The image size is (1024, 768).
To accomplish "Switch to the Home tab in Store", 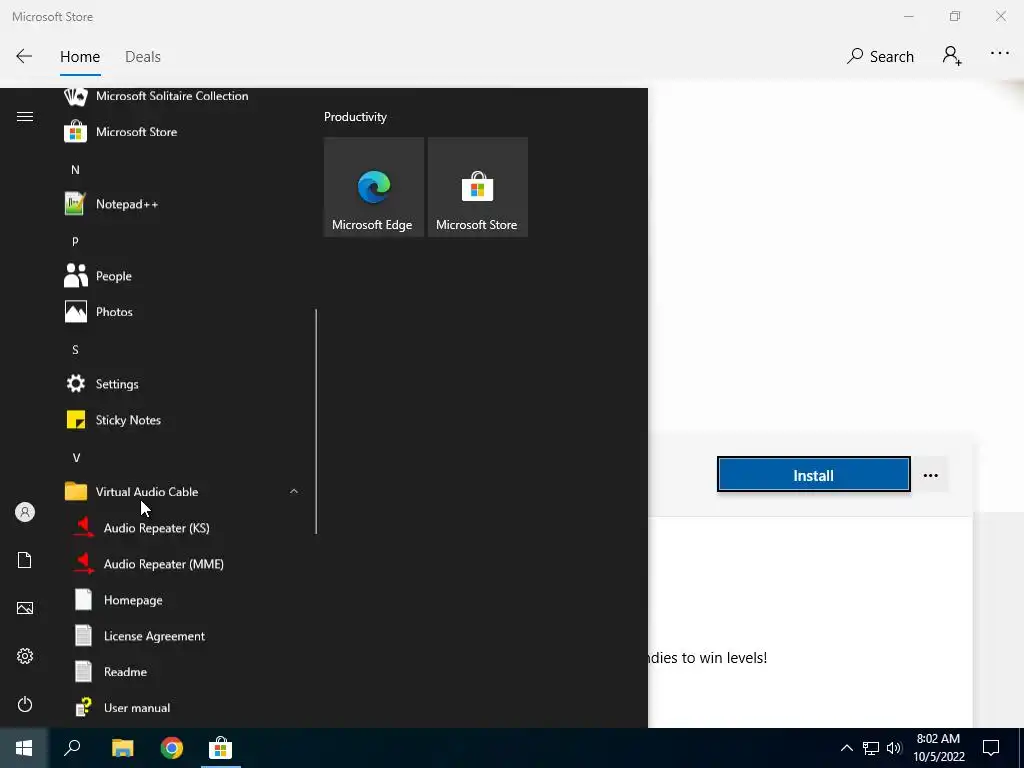I will [80, 57].
